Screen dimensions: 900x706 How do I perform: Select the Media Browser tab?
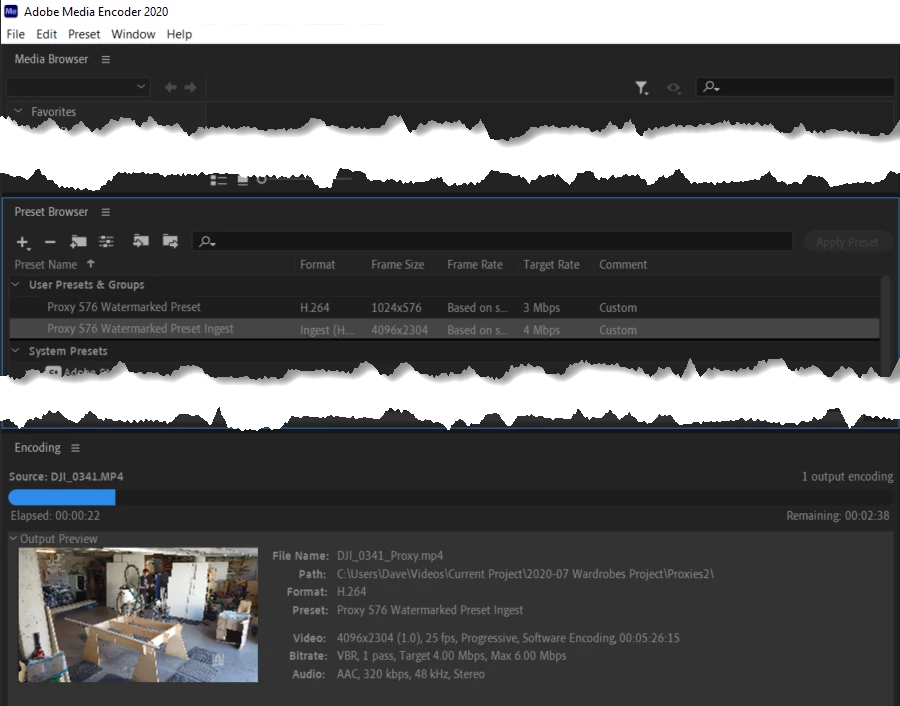[x=51, y=59]
